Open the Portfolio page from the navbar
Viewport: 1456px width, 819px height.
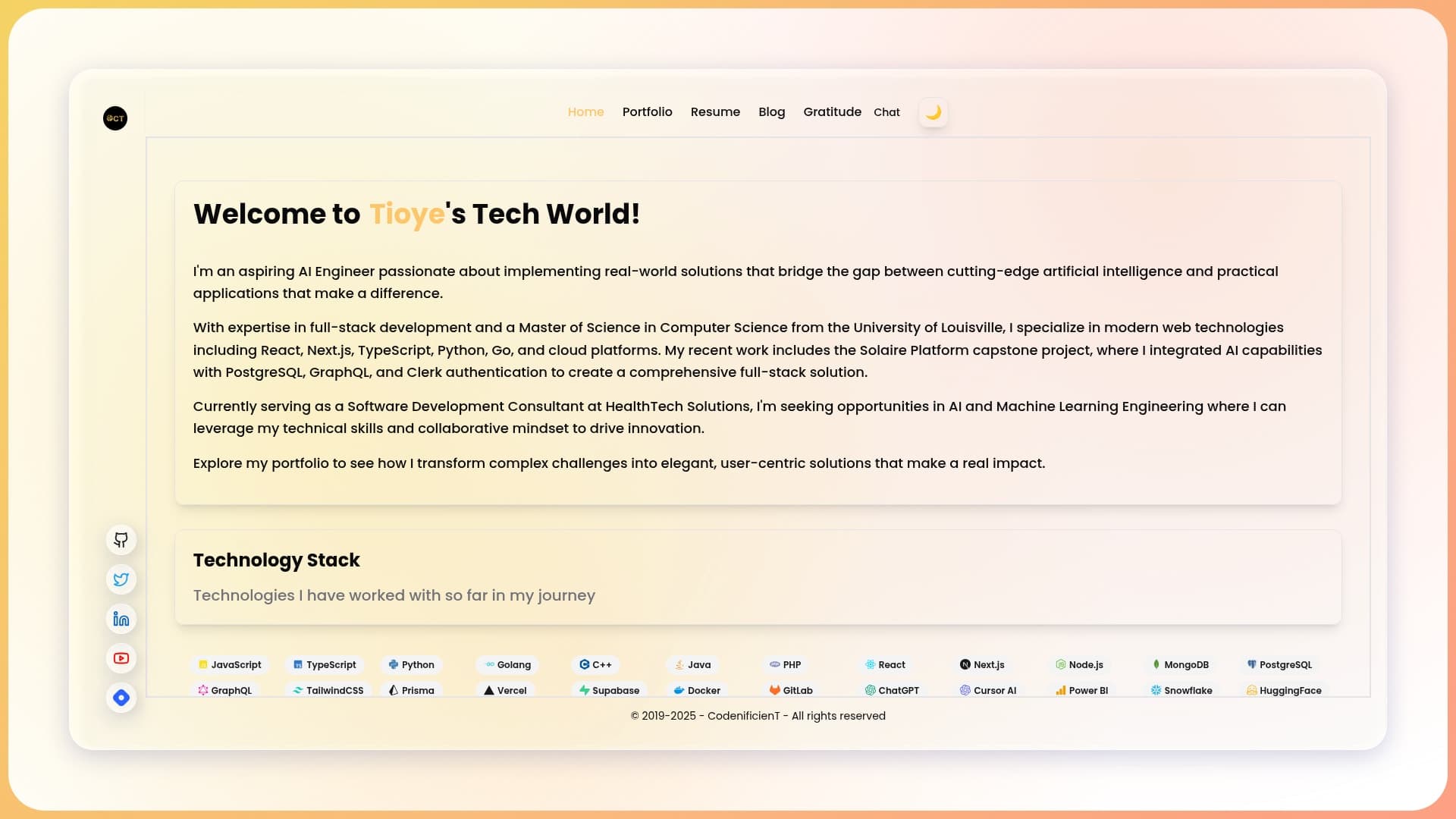point(647,111)
